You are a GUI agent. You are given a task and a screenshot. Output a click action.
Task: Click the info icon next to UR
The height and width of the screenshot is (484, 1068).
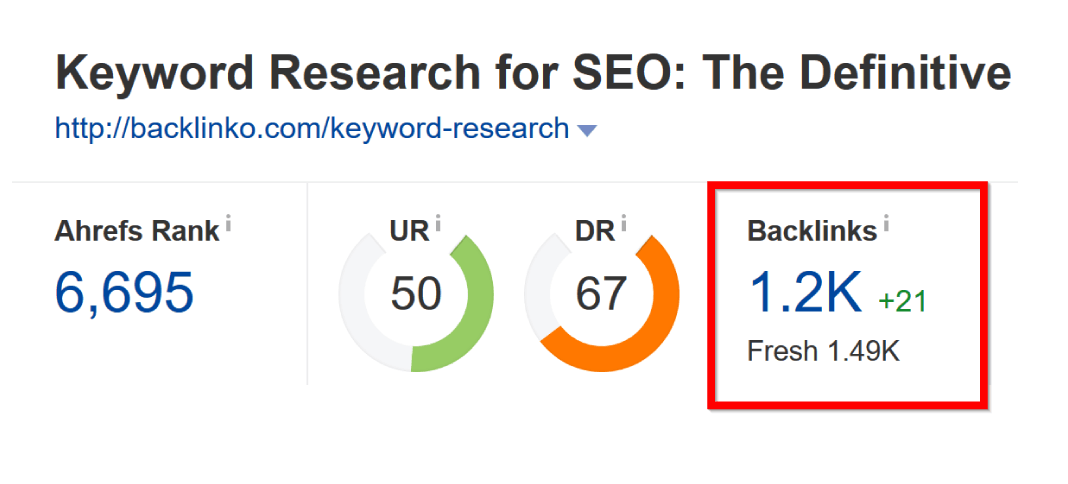[x=437, y=224]
